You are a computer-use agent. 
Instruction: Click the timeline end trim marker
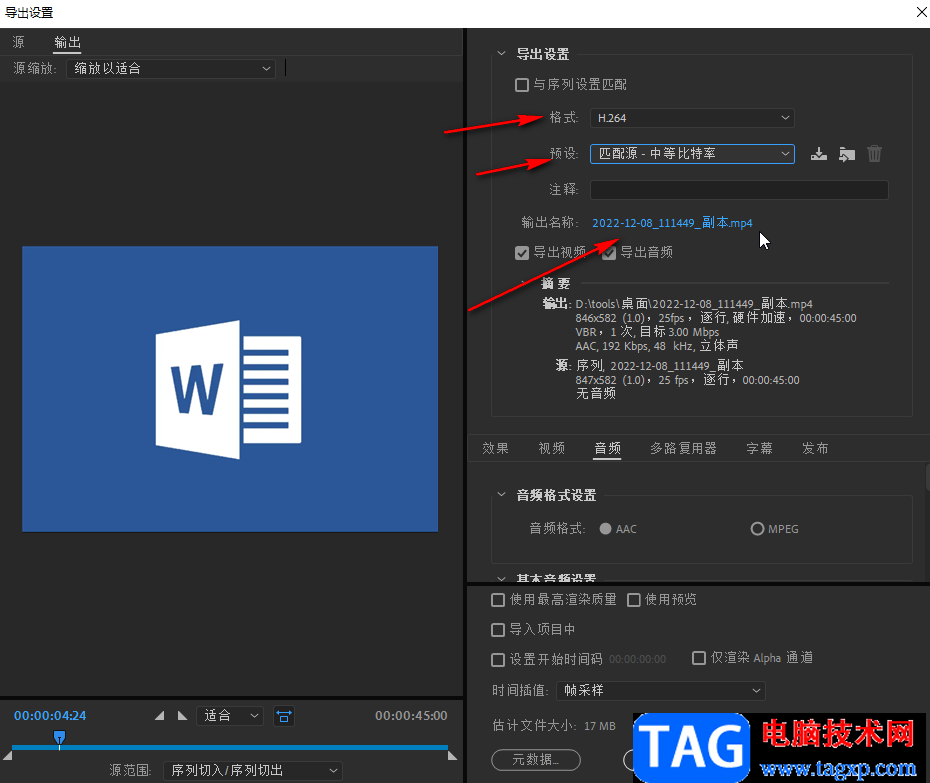point(453,756)
